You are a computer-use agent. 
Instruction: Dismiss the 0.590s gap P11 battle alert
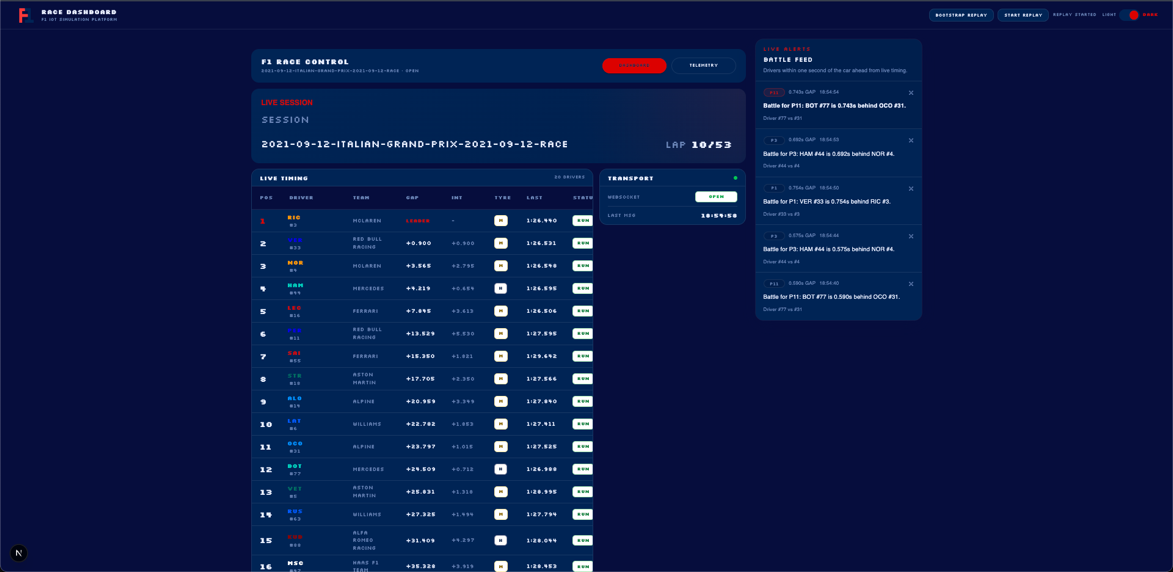pyautogui.click(x=910, y=284)
